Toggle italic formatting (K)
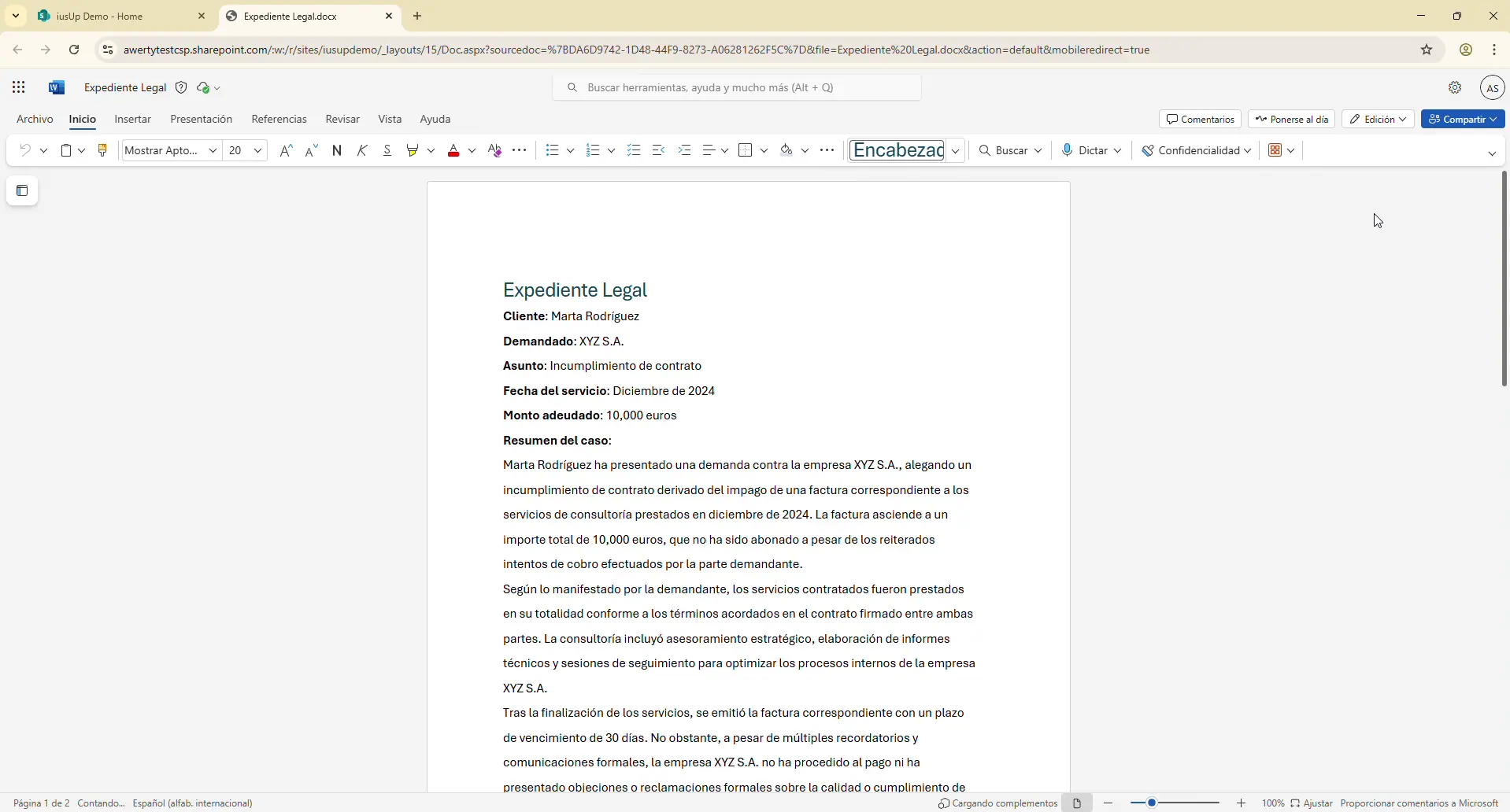Screen dimensions: 1510x812 point(363,150)
